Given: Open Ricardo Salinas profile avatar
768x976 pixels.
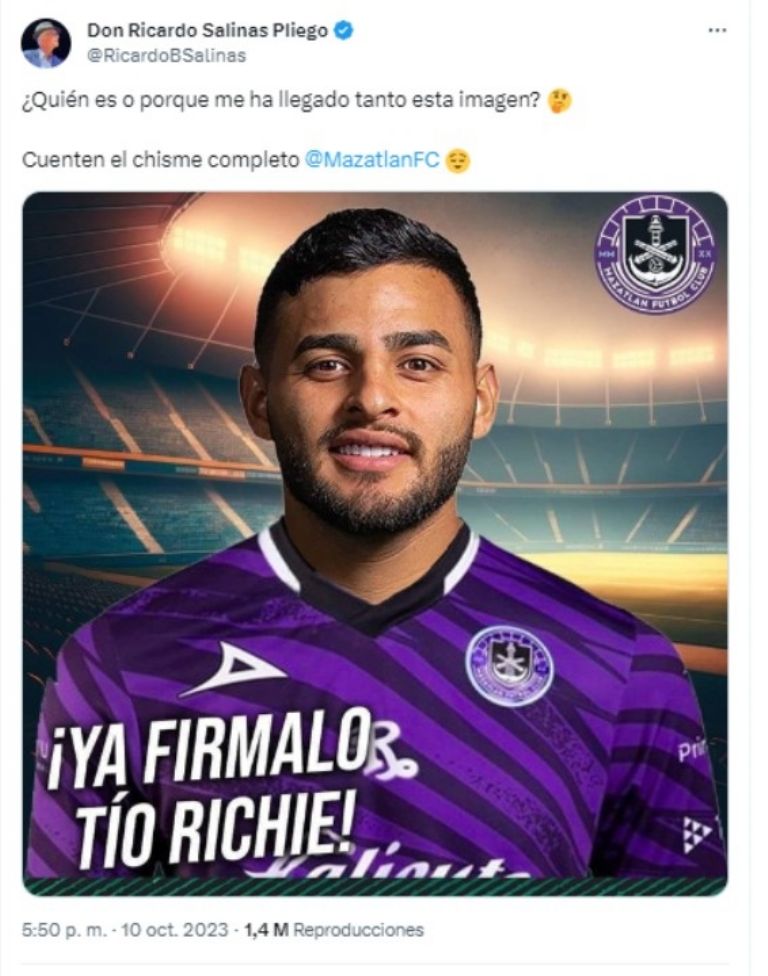Looking at the screenshot, I should (45, 42).
